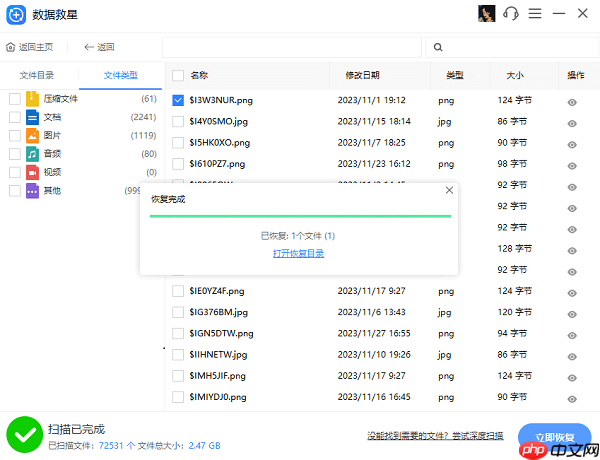This screenshot has width=600, height=460.
Task: Click the search magnifier icon
Action: pos(438,47)
